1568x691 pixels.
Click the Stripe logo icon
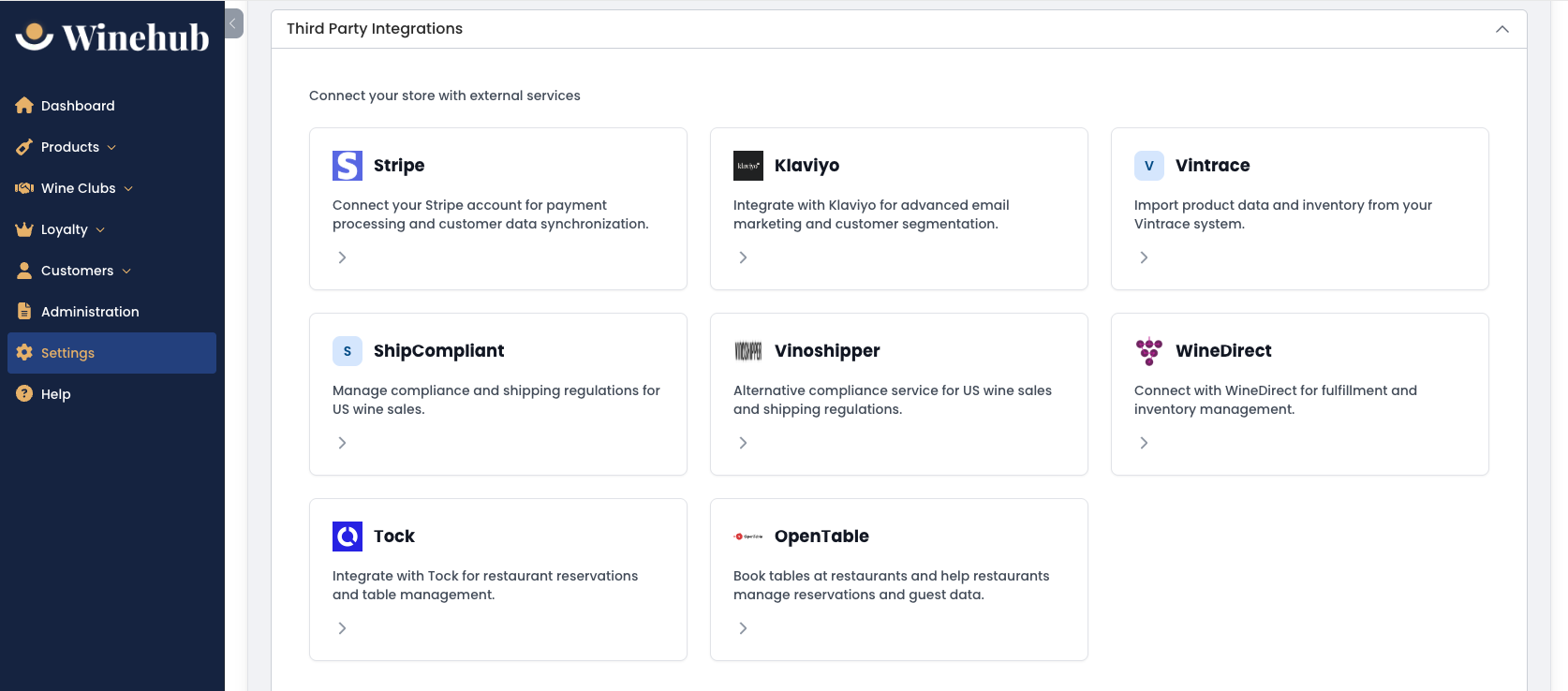pyautogui.click(x=348, y=166)
